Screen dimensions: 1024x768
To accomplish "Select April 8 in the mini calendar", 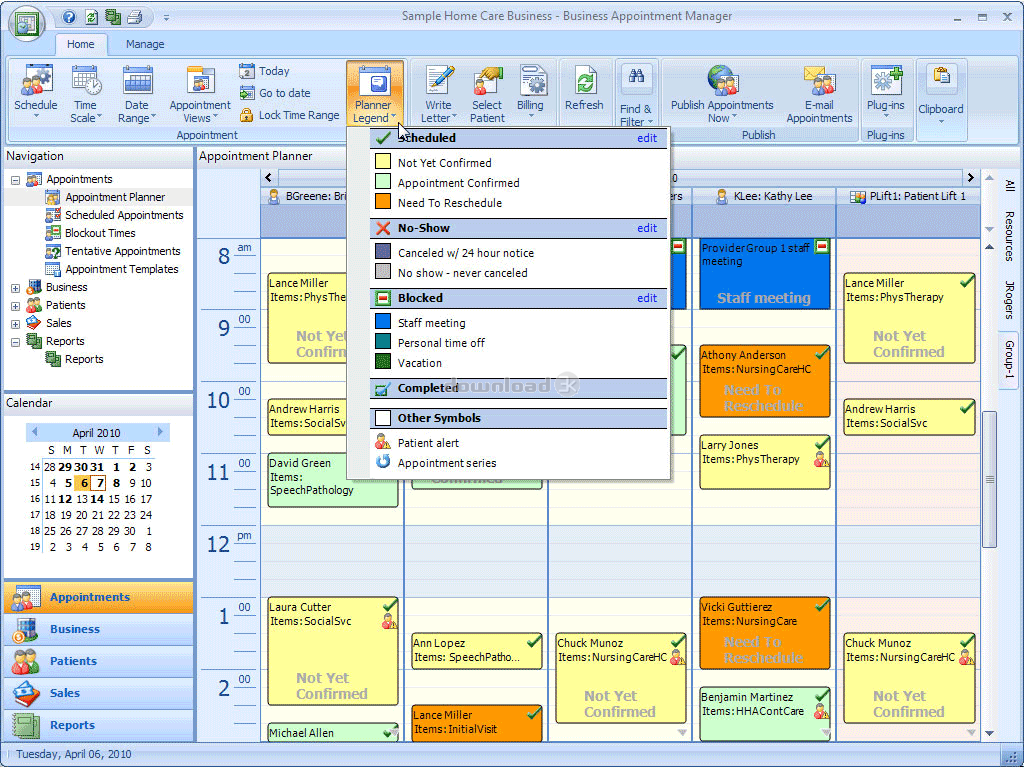I will pos(116,483).
